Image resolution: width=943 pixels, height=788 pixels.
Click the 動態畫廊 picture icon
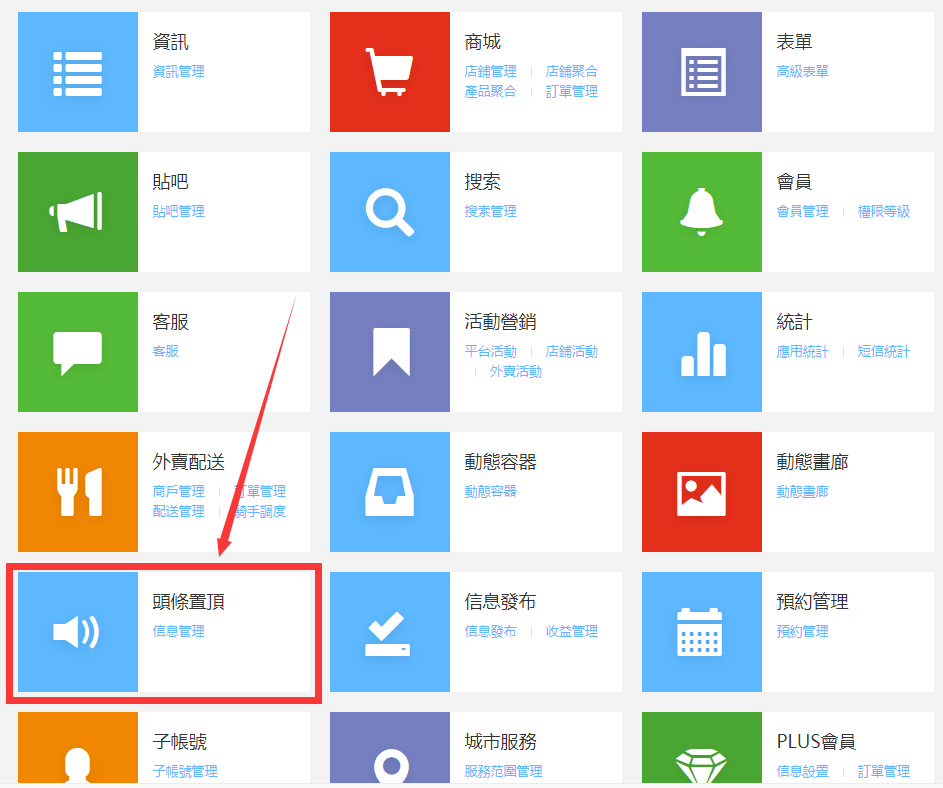point(702,492)
